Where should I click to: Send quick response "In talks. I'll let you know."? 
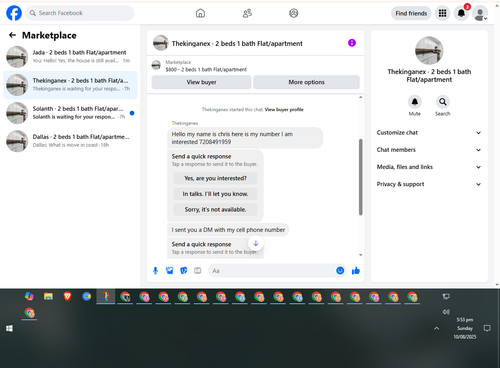click(215, 194)
